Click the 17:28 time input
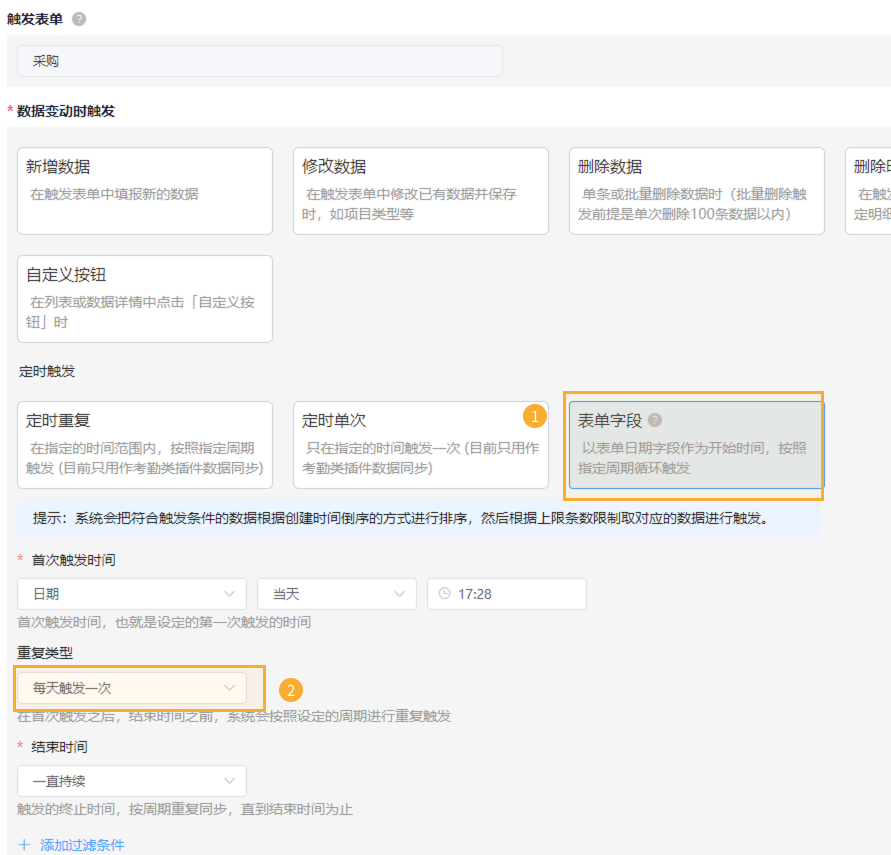The width and height of the screenshot is (891, 855). click(507, 594)
